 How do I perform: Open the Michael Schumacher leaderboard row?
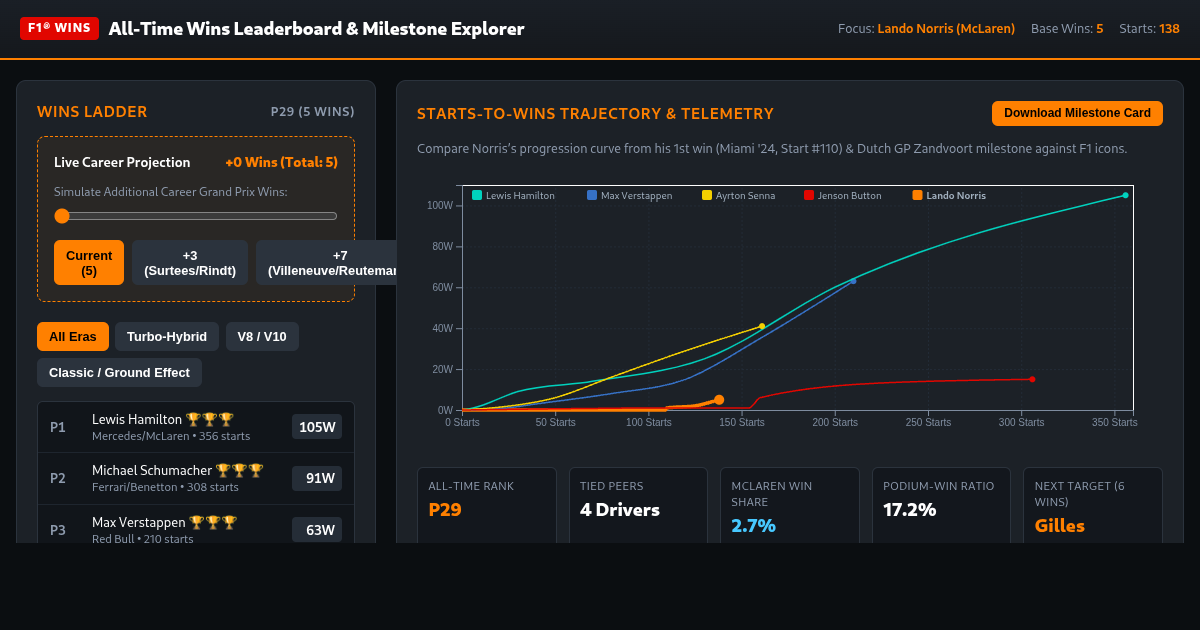tap(196, 478)
